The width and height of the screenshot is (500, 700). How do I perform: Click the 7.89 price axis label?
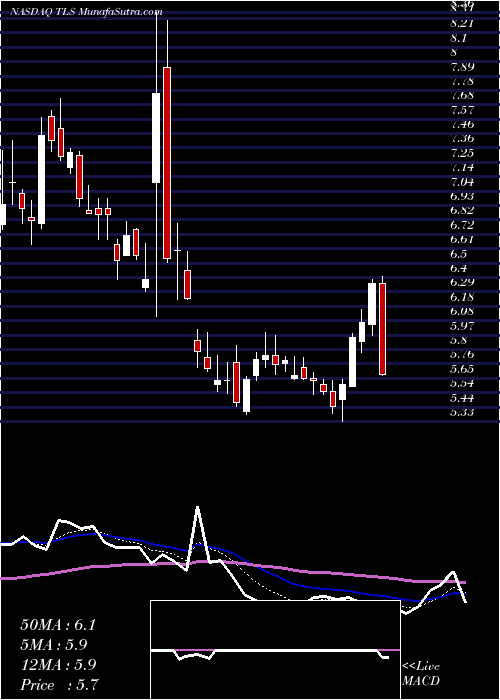point(462,67)
